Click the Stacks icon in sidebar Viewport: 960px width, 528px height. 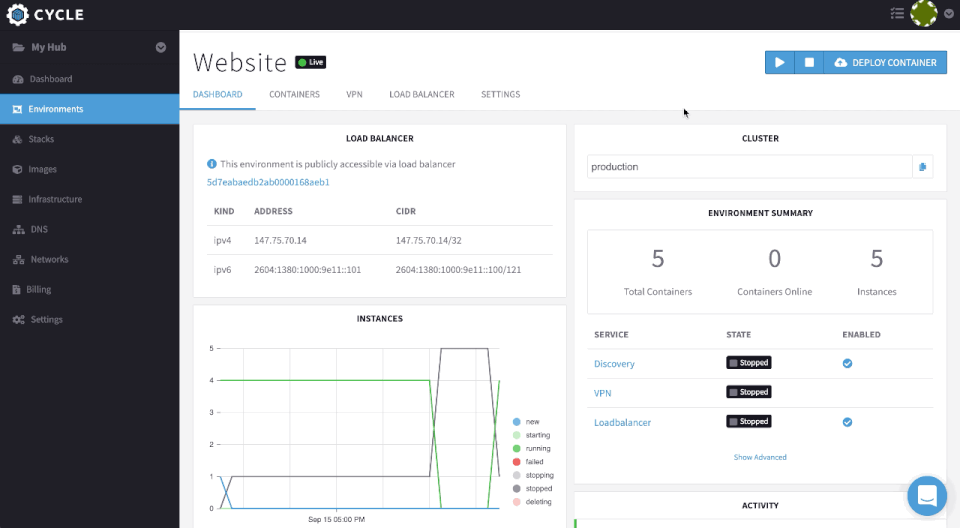(x=17, y=139)
